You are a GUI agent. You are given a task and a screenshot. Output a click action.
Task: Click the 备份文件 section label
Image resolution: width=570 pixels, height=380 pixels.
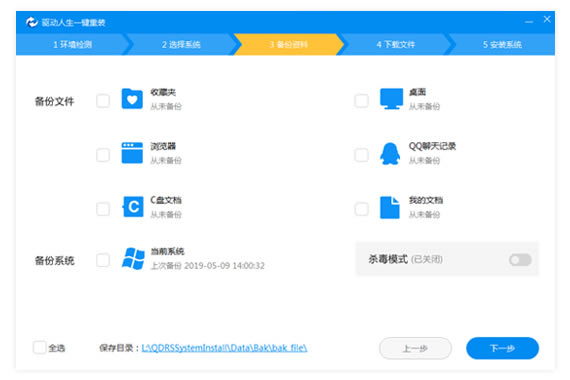coord(55,101)
